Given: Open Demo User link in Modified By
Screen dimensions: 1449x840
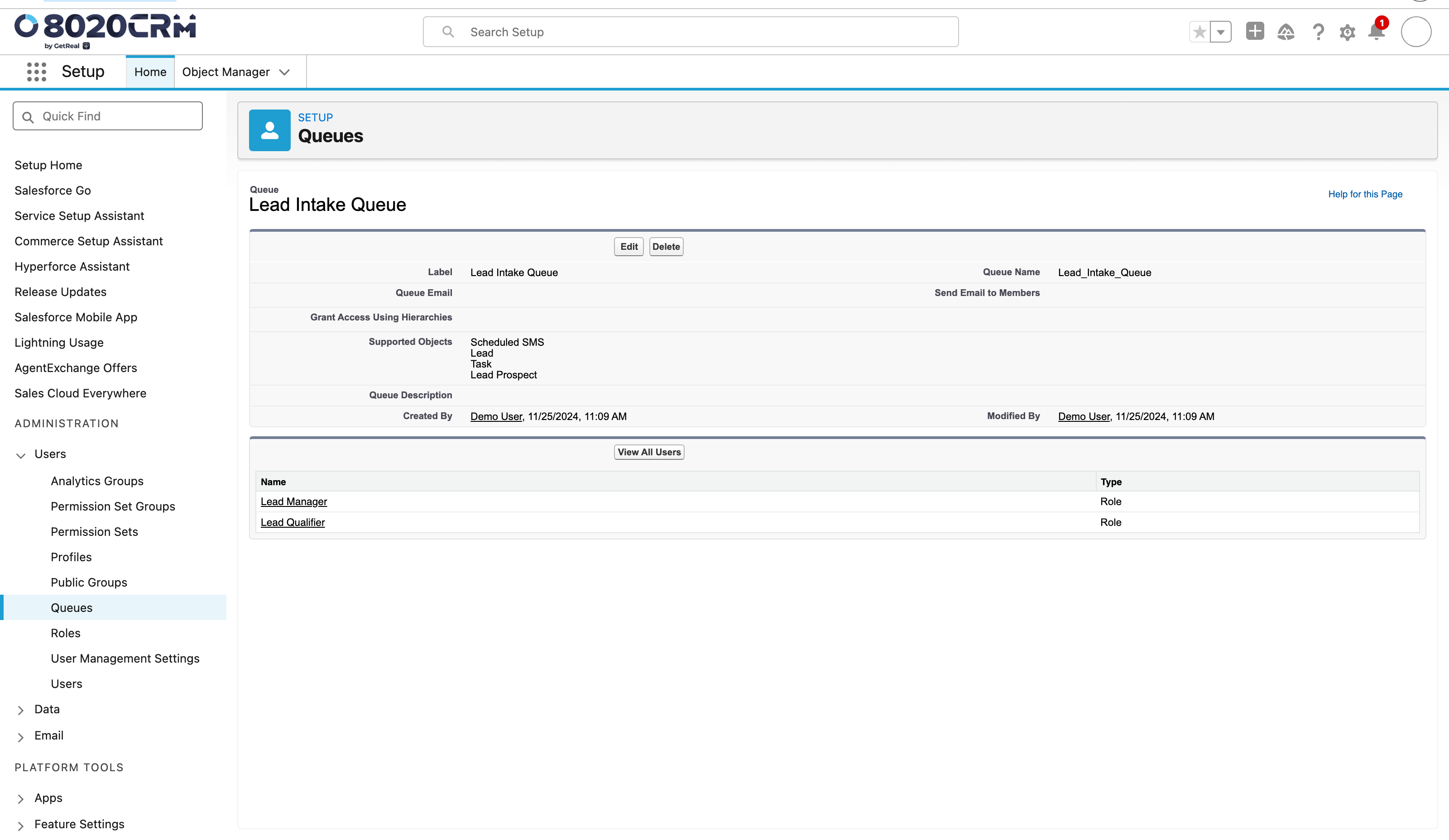Looking at the screenshot, I should click(1084, 416).
